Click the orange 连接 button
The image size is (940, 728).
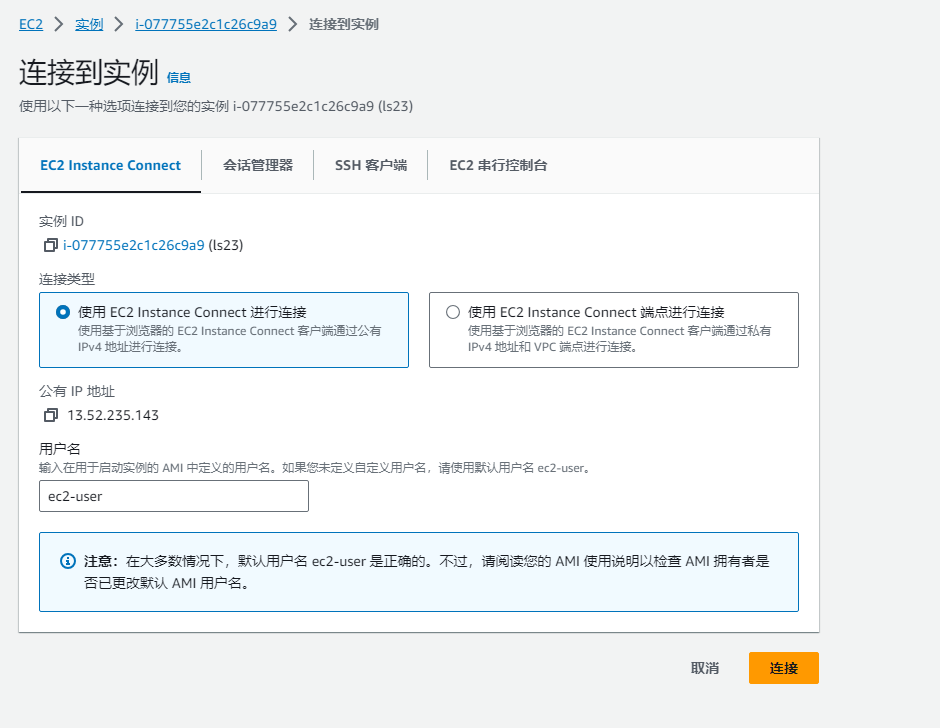tap(784, 668)
